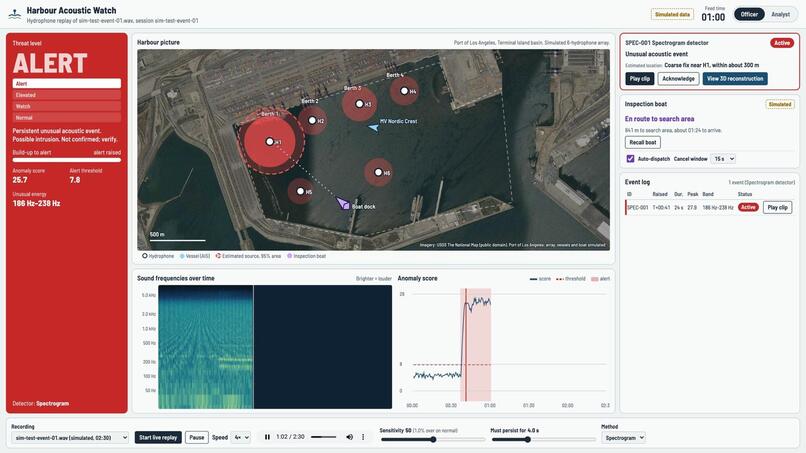This screenshot has height=453, width=806.
Task: Click the Harbour Acoustic Watch anchor logo
Action: coord(14,14)
